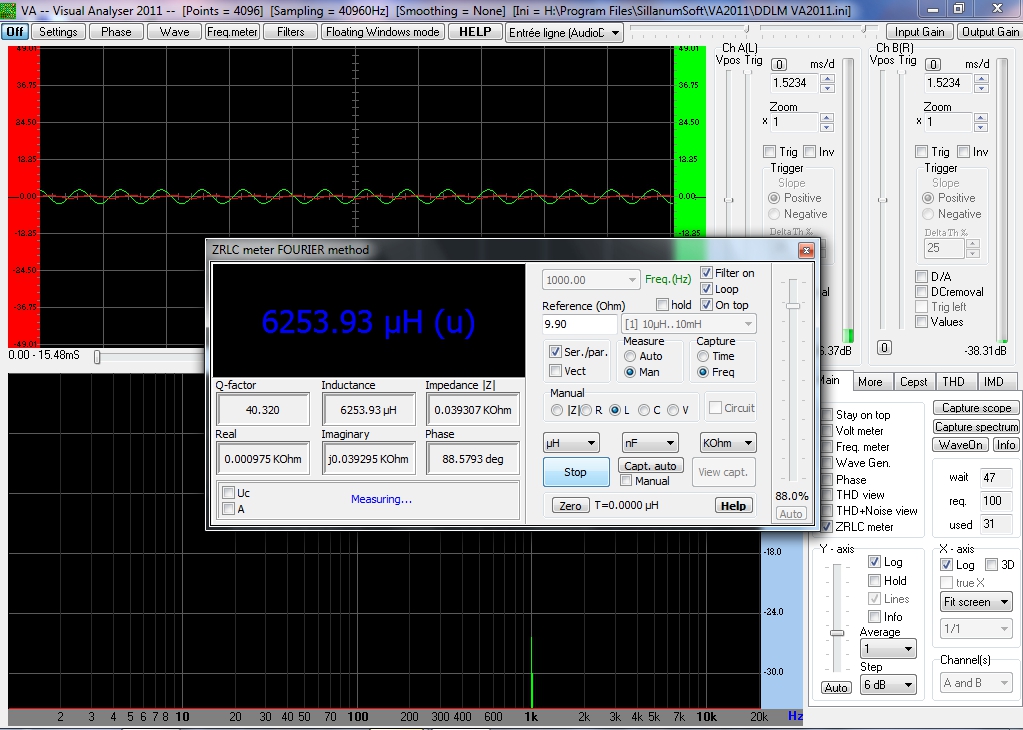Adjust the Y-axis vertical slider
The image size is (1023, 730).
(837, 633)
